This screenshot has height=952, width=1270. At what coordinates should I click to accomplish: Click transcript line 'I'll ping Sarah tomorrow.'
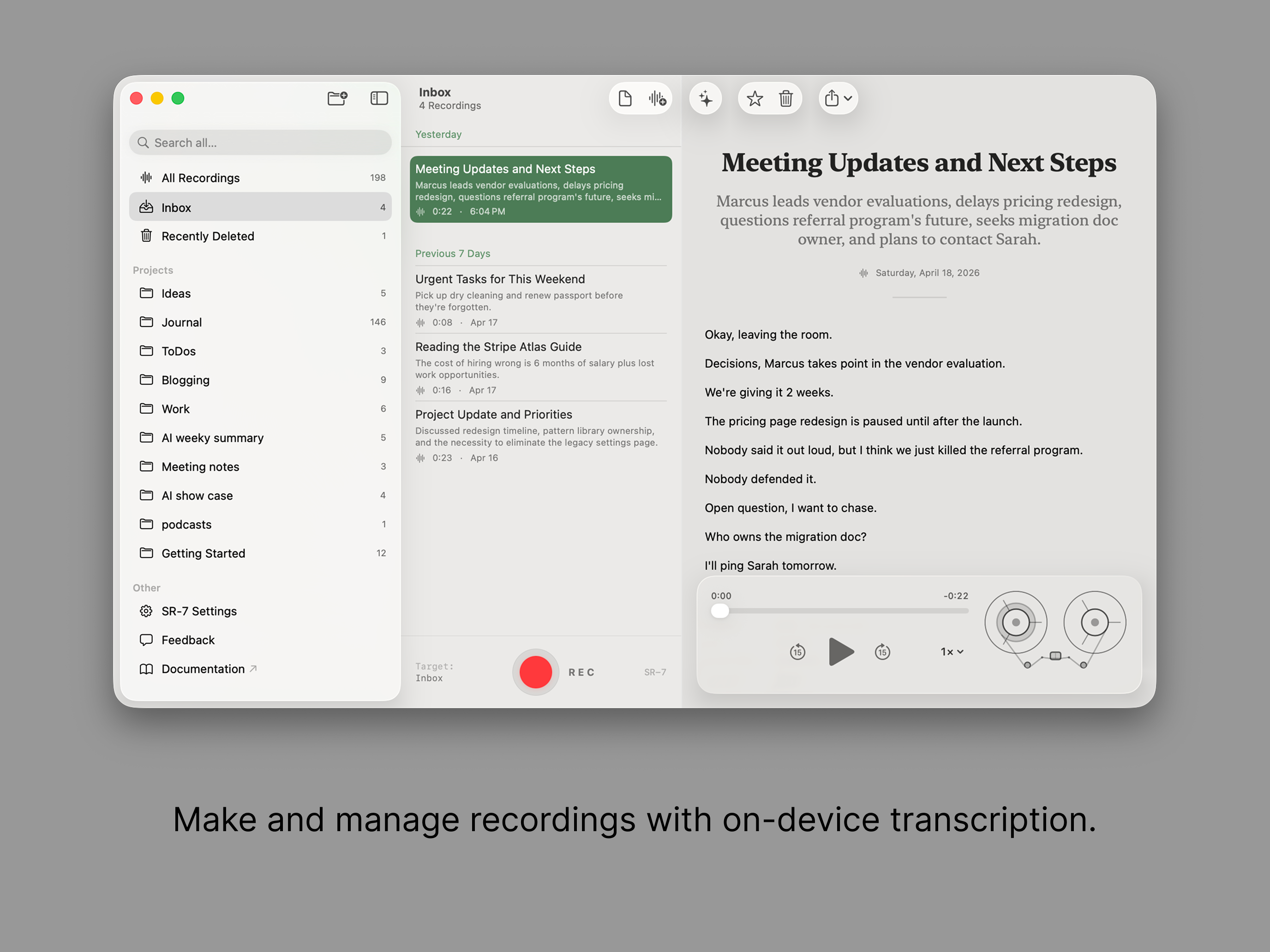[771, 566]
